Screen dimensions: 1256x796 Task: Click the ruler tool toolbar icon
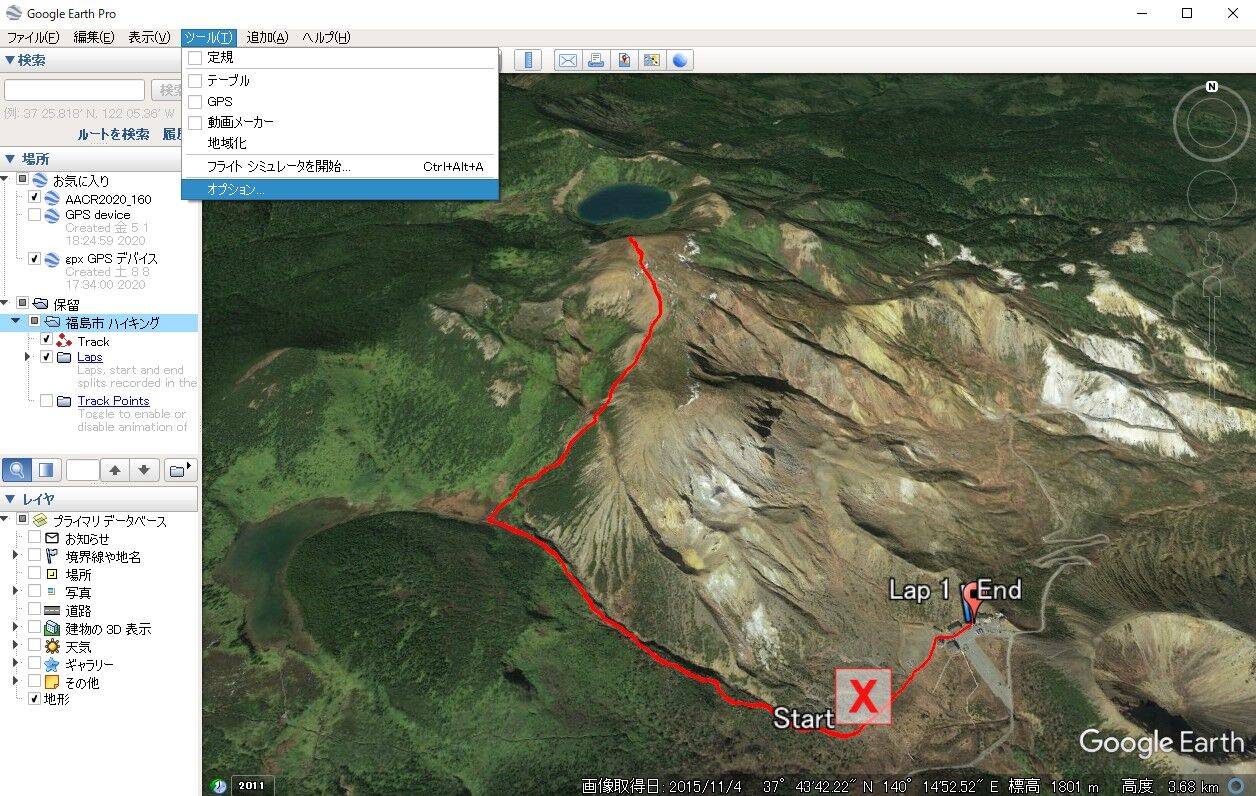(528, 60)
